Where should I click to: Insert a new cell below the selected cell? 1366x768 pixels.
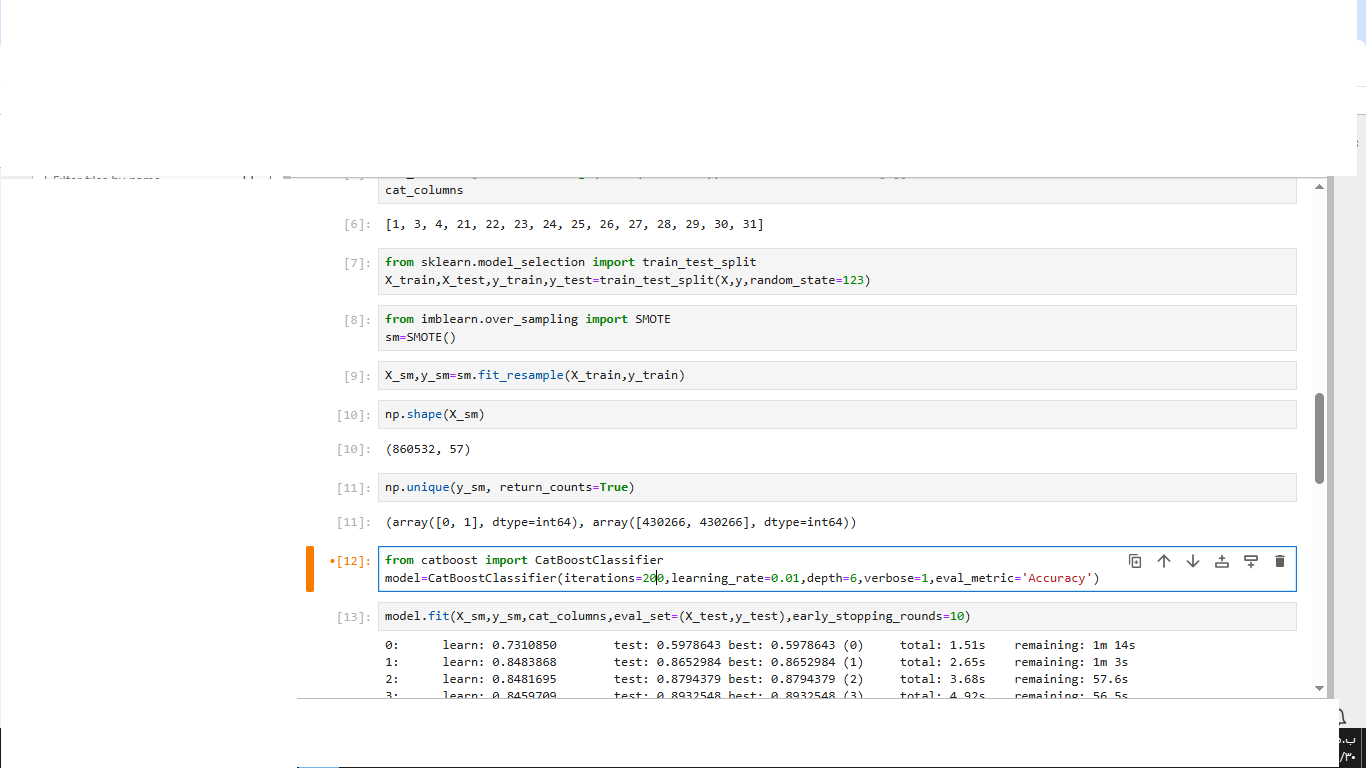click(1251, 561)
